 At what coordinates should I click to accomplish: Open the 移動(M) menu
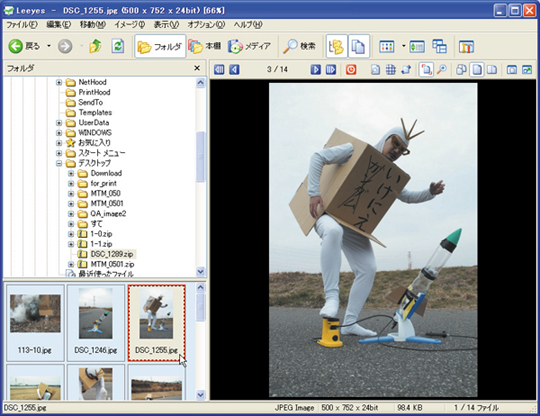[x=93, y=25]
